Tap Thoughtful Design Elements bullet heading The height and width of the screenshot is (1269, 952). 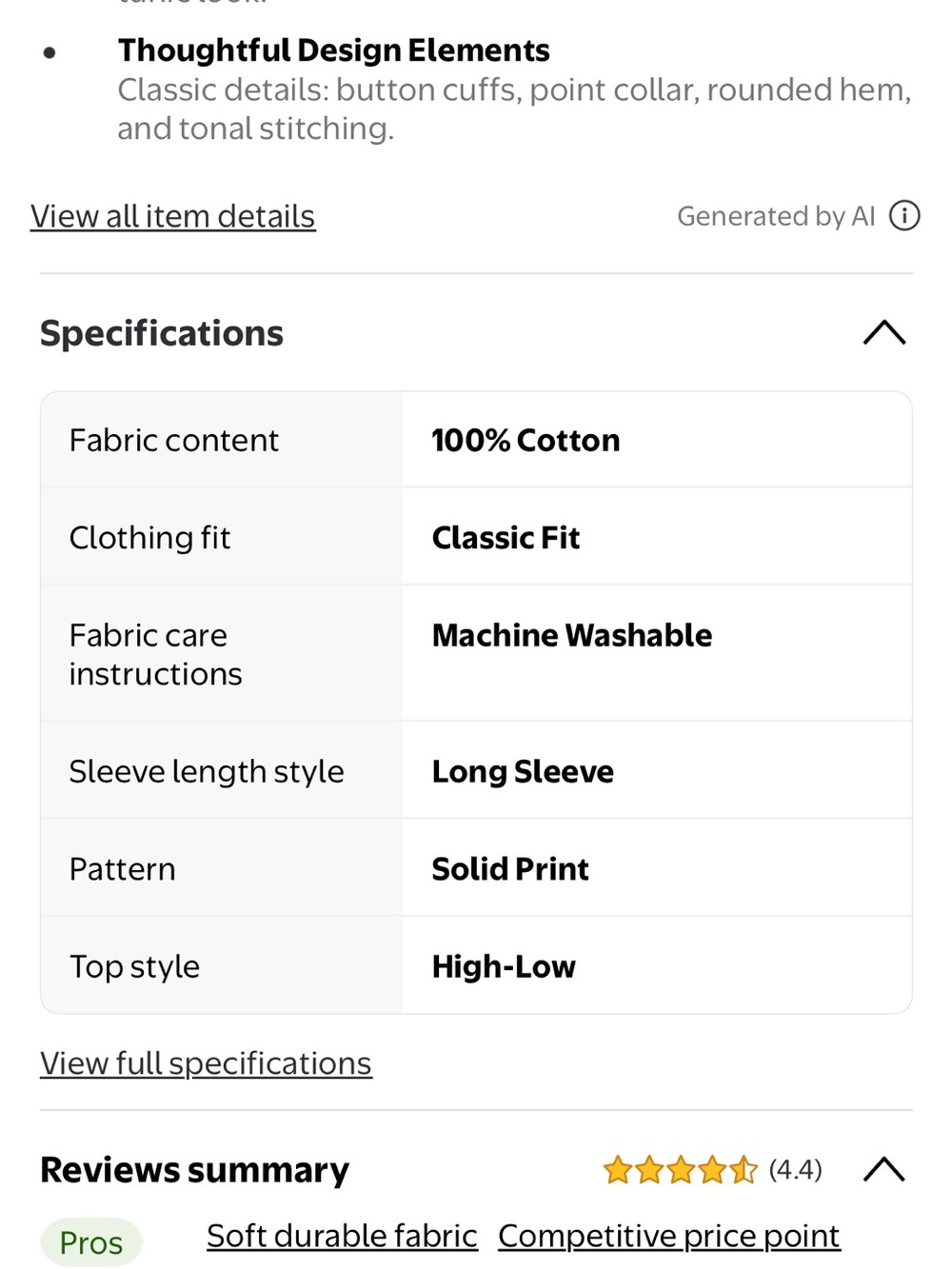[x=333, y=50]
